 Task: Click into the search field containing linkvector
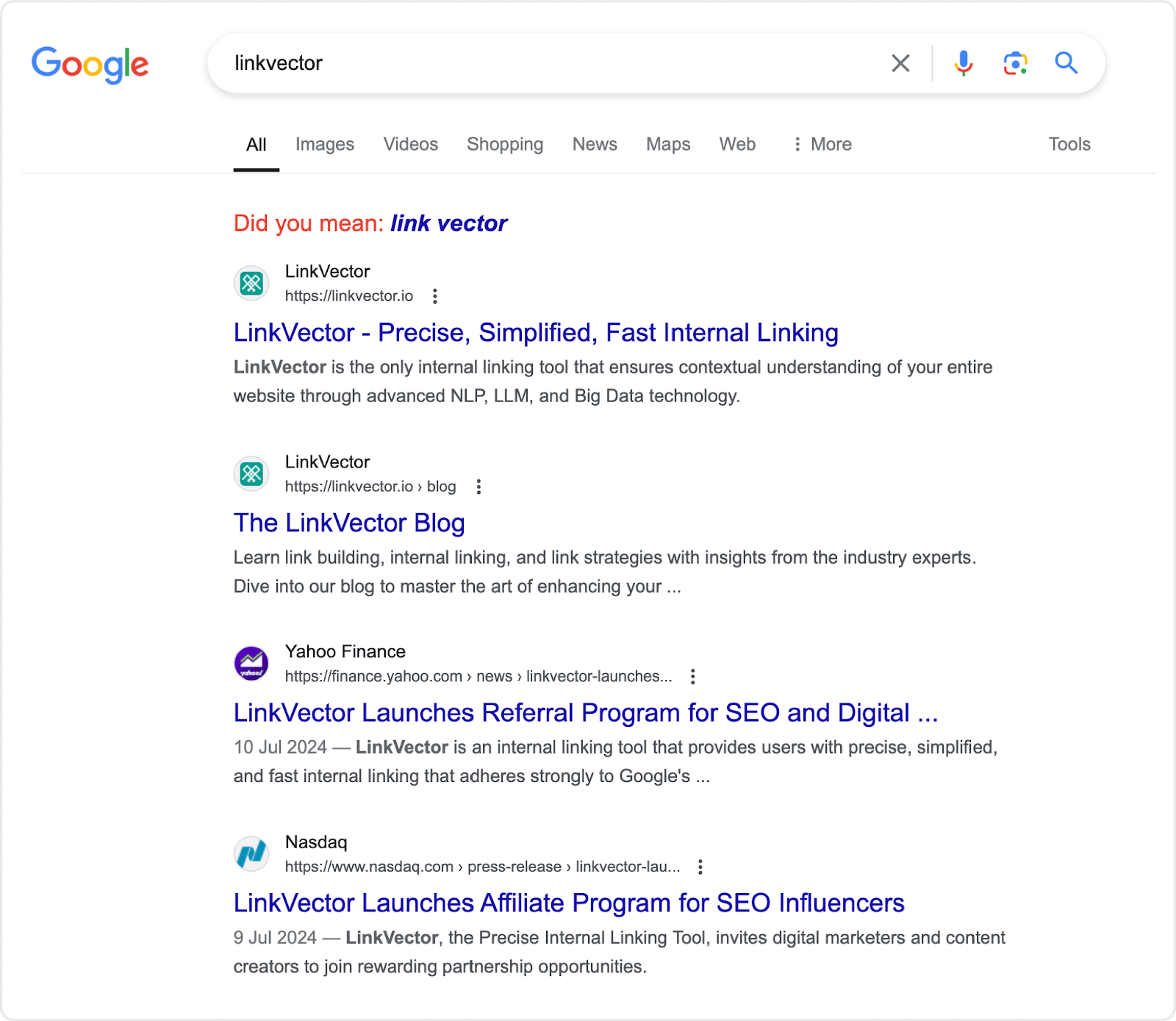click(x=544, y=63)
